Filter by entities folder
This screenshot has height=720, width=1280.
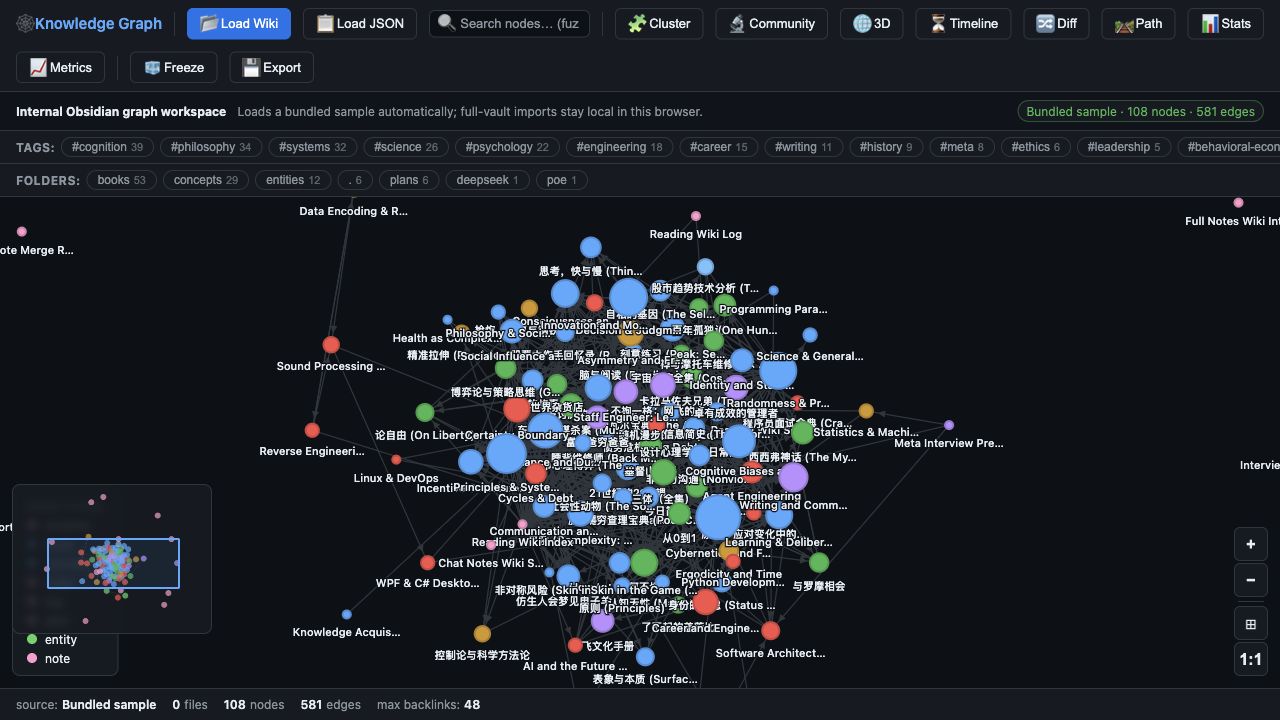(293, 180)
